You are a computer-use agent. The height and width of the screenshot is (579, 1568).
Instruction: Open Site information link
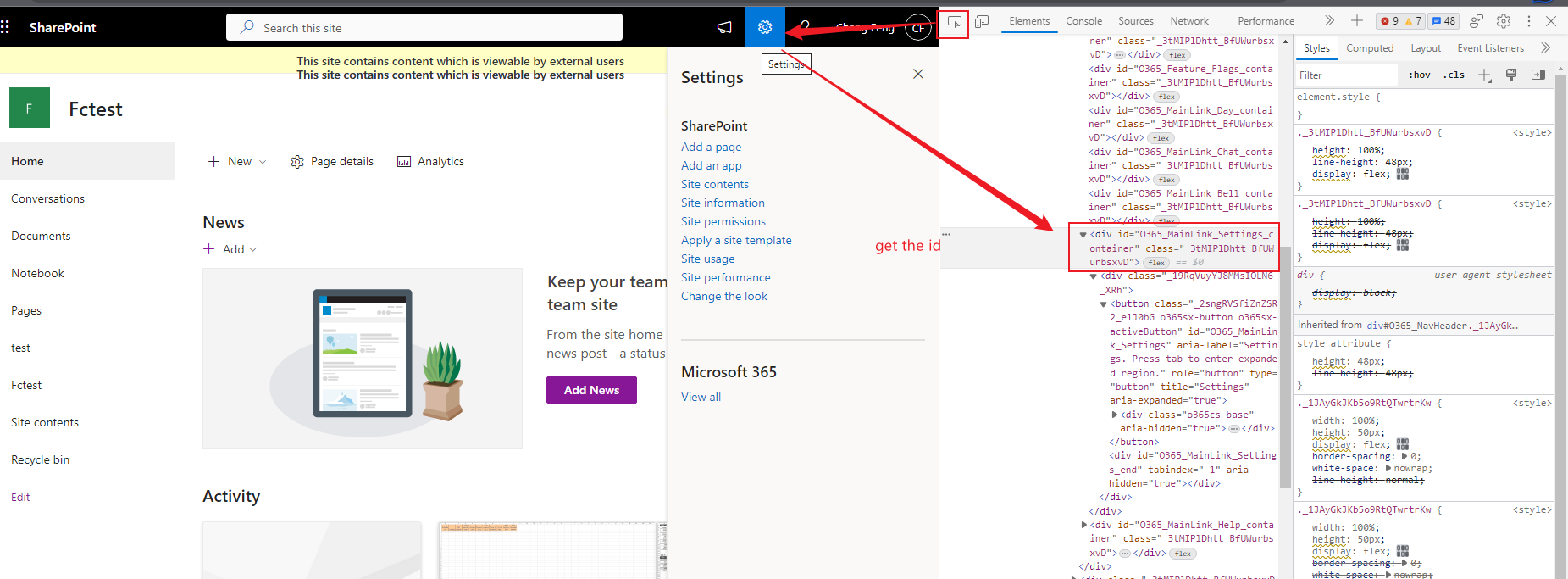coord(723,203)
